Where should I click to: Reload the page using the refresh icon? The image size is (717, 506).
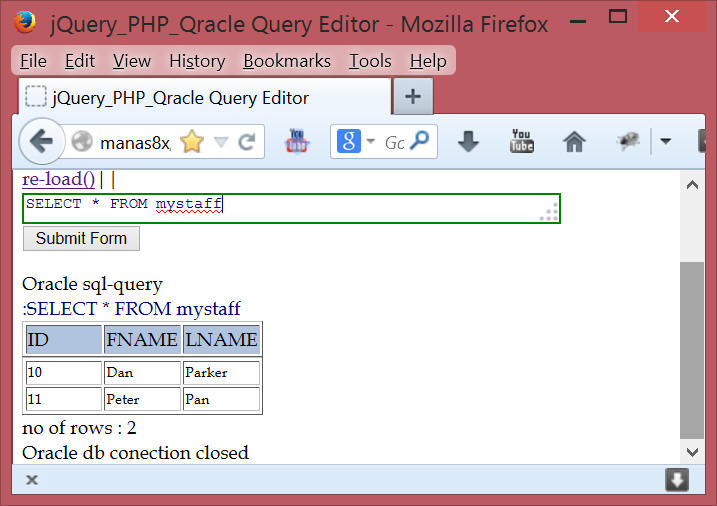246,142
